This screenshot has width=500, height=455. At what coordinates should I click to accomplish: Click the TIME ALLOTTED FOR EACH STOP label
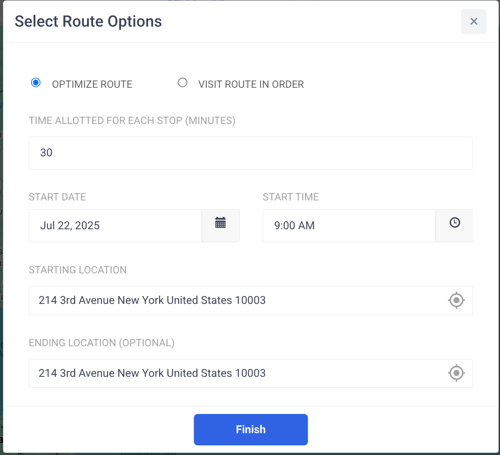point(132,121)
